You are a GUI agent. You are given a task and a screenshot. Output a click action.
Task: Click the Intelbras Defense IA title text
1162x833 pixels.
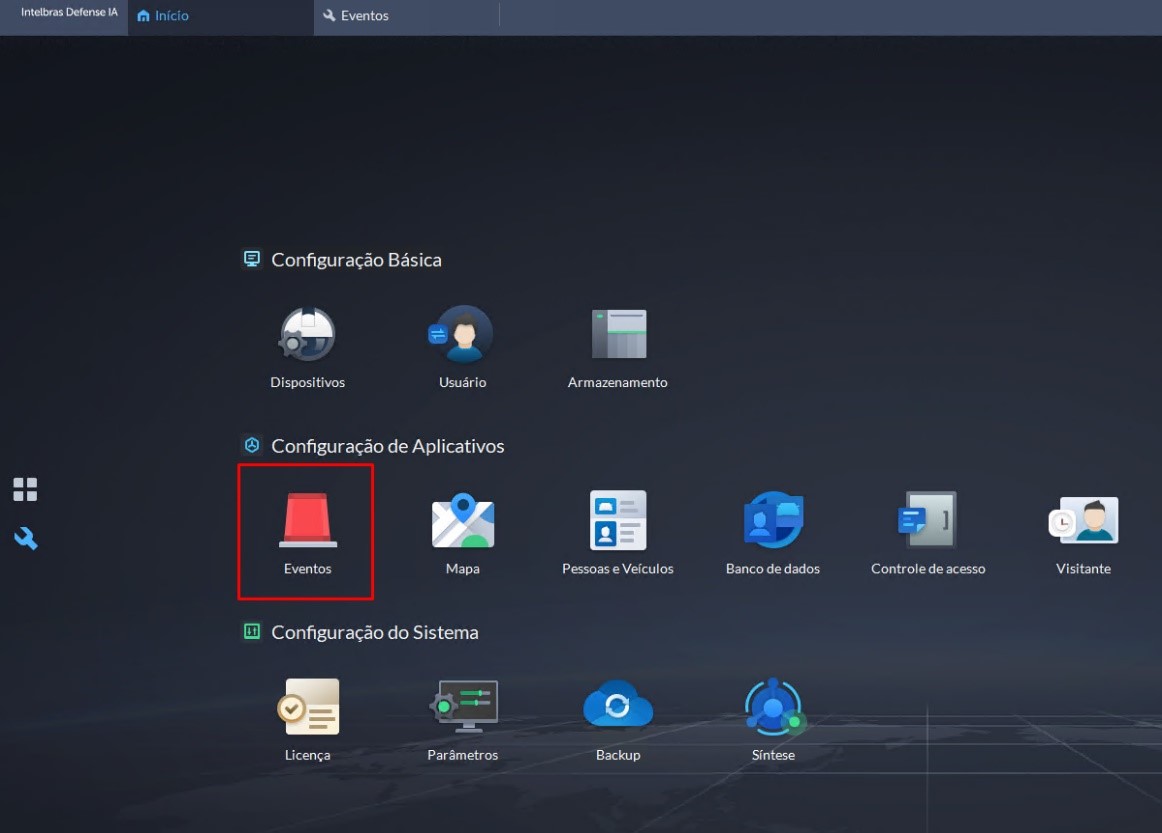click(x=69, y=12)
